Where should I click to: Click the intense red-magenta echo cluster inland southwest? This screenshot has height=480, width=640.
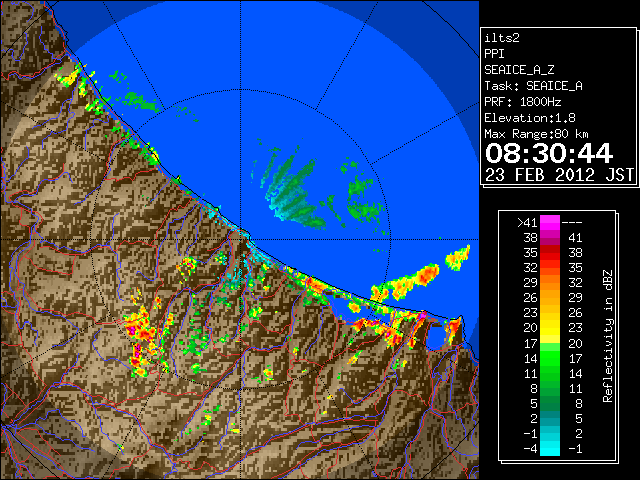(x=141, y=327)
